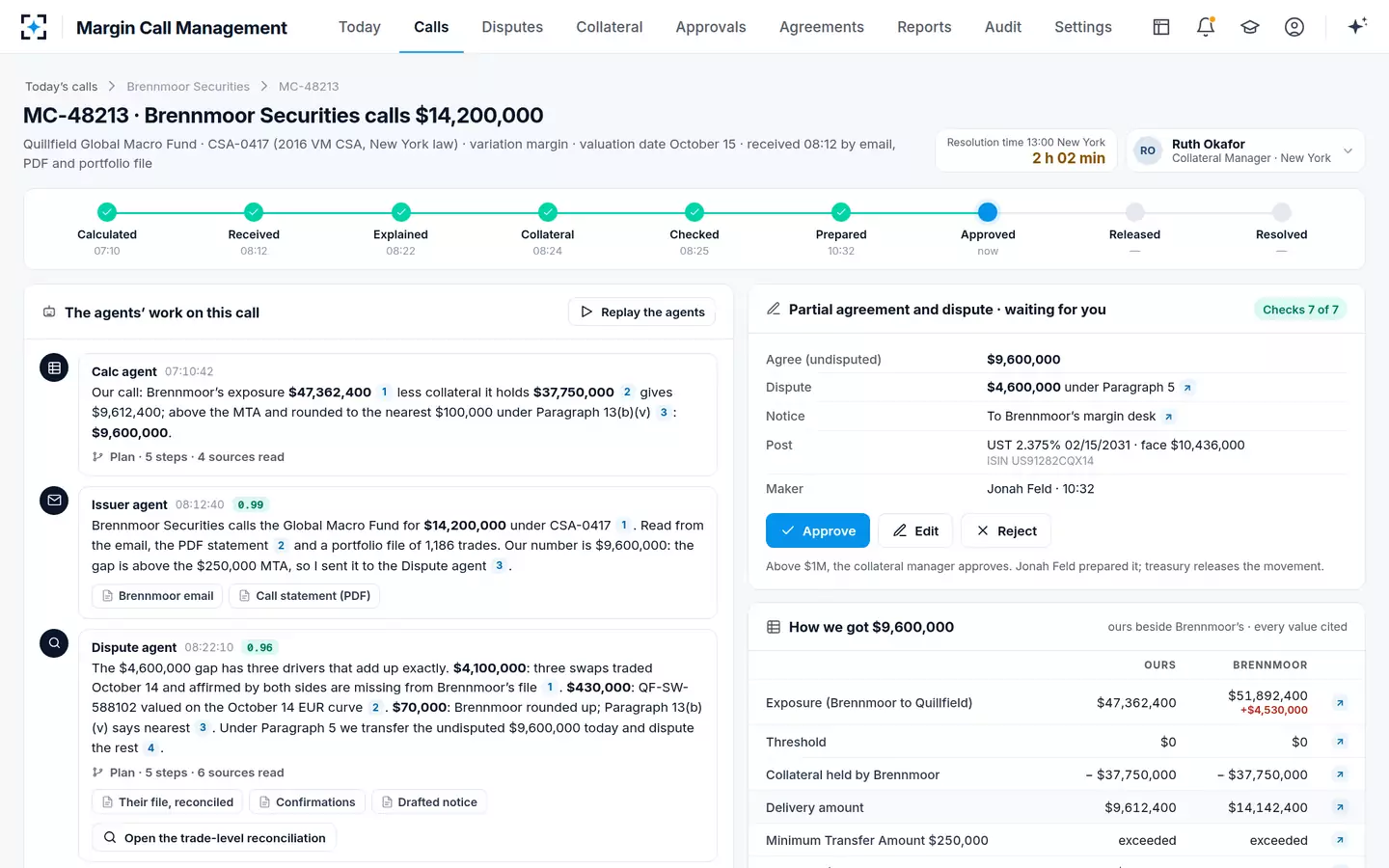Click the Calc agent avatar icon

coord(54,367)
